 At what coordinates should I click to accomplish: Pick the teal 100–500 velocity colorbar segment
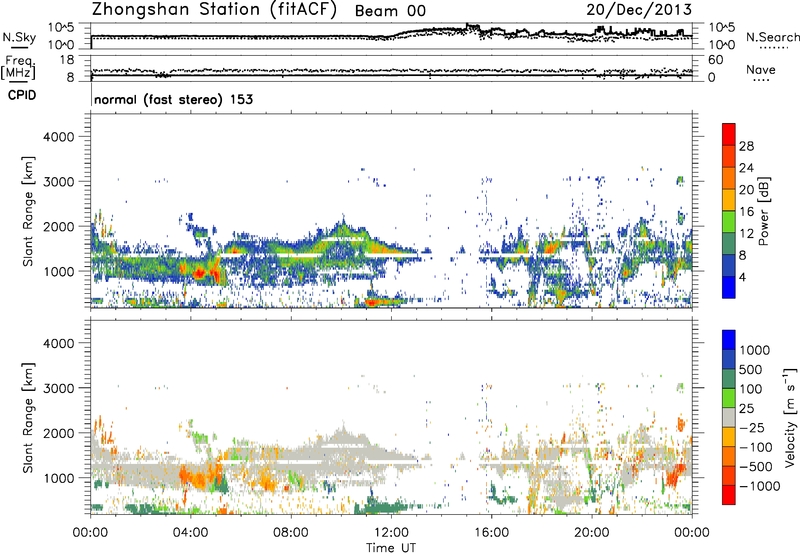[729, 379]
